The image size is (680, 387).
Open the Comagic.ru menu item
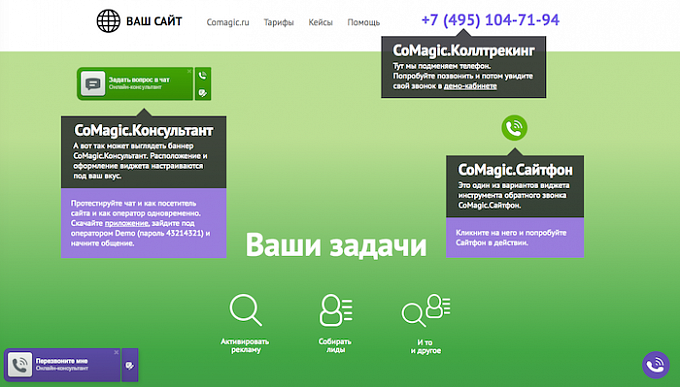(228, 22)
